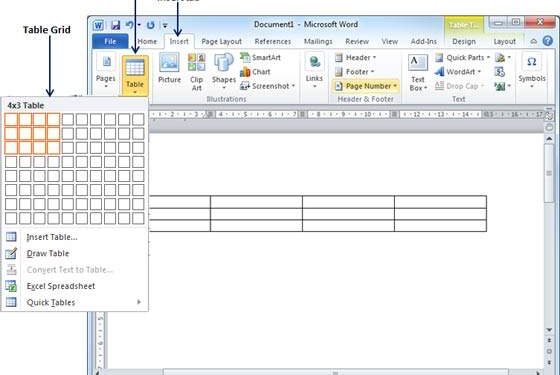Open the Customize Quick Access Toolbar arrow
The width and height of the screenshot is (560, 375).
(165, 25)
